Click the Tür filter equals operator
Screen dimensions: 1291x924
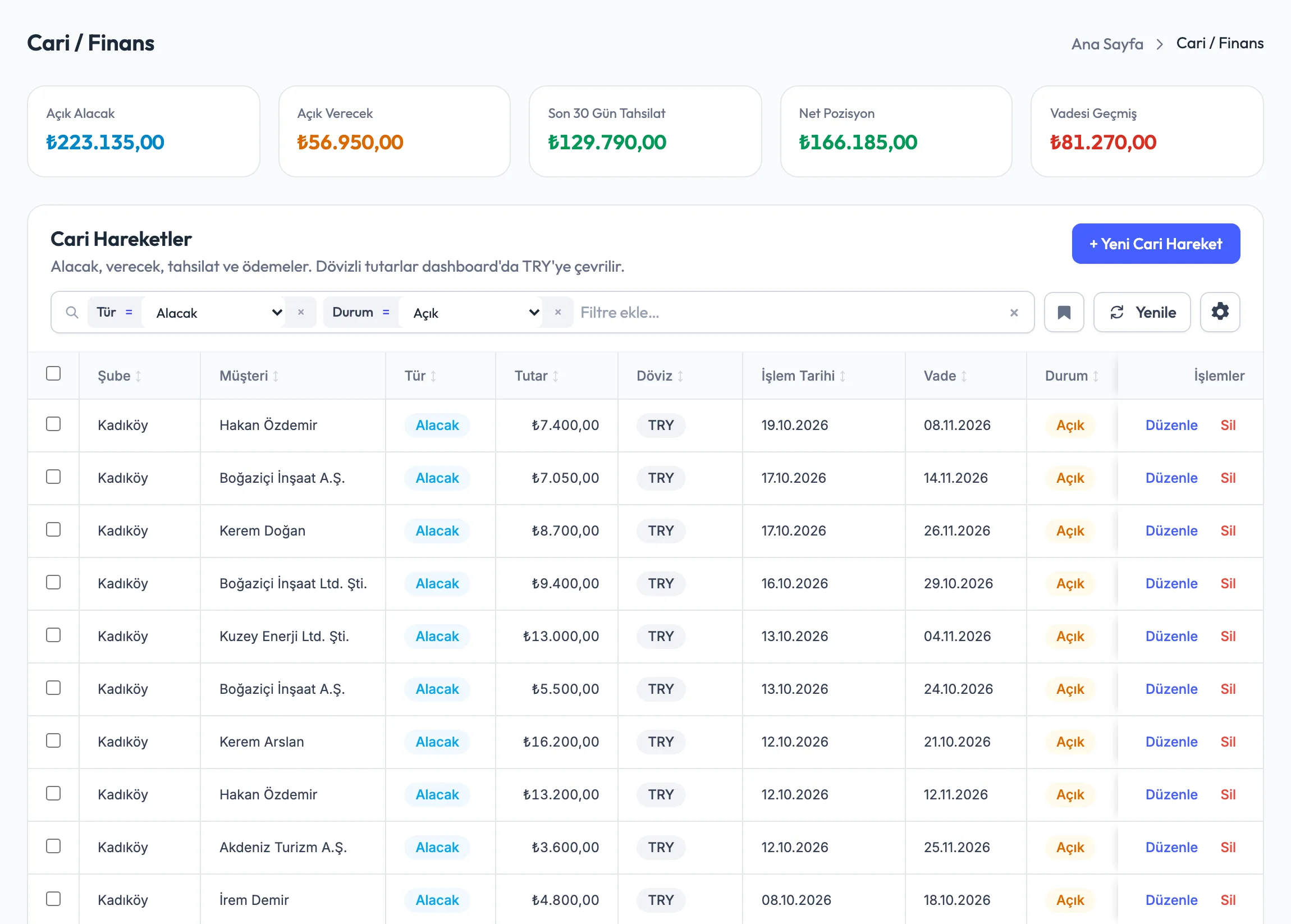pos(129,312)
